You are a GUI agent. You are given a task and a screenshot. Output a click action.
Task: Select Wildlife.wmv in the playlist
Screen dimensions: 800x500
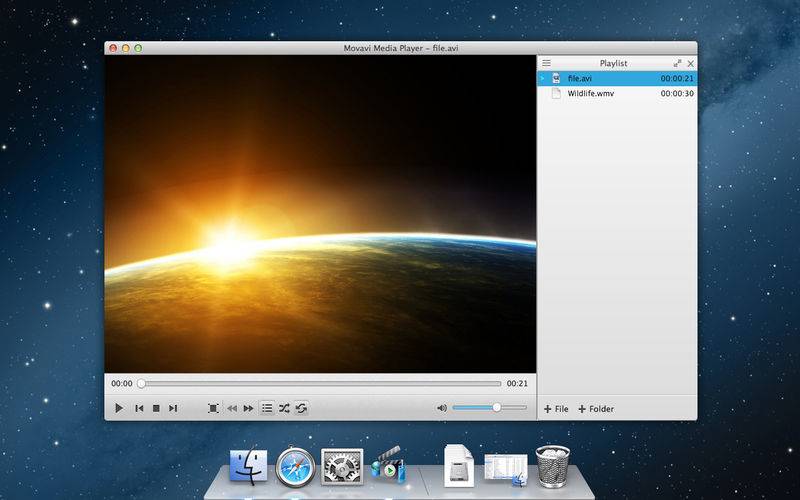pyautogui.click(x=617, y=93)
